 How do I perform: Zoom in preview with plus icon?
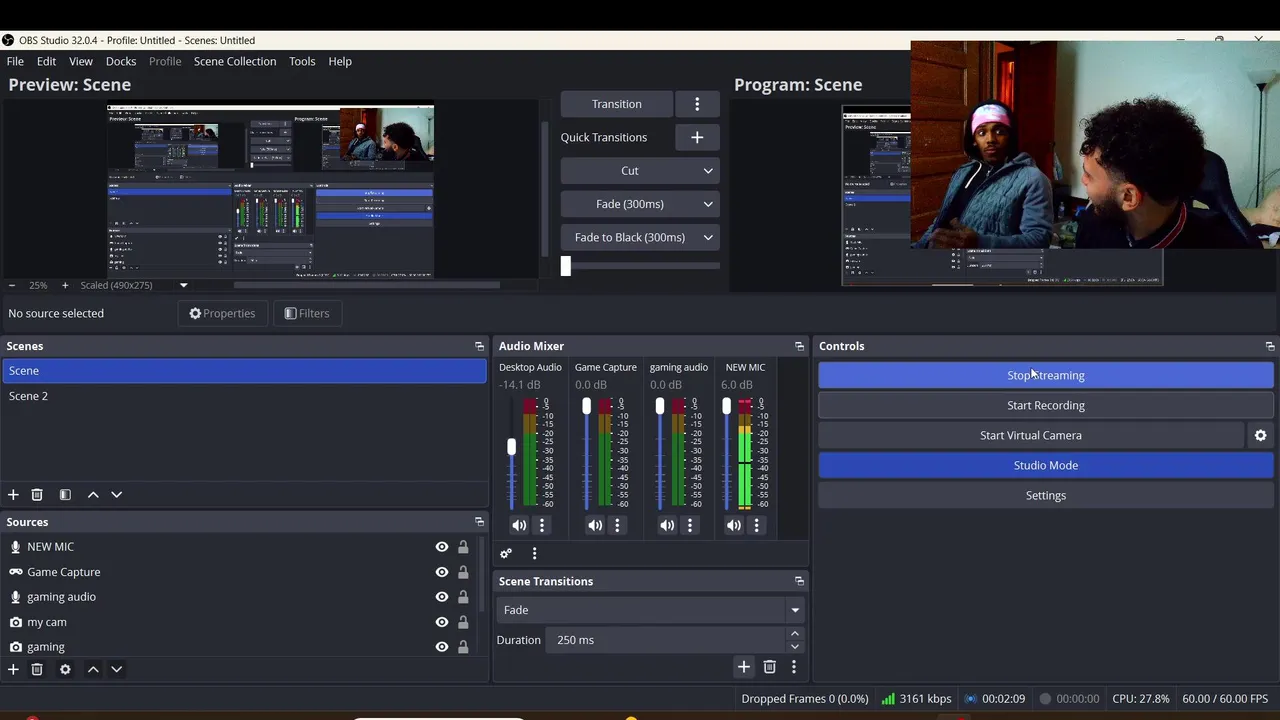tap(65, 285)
